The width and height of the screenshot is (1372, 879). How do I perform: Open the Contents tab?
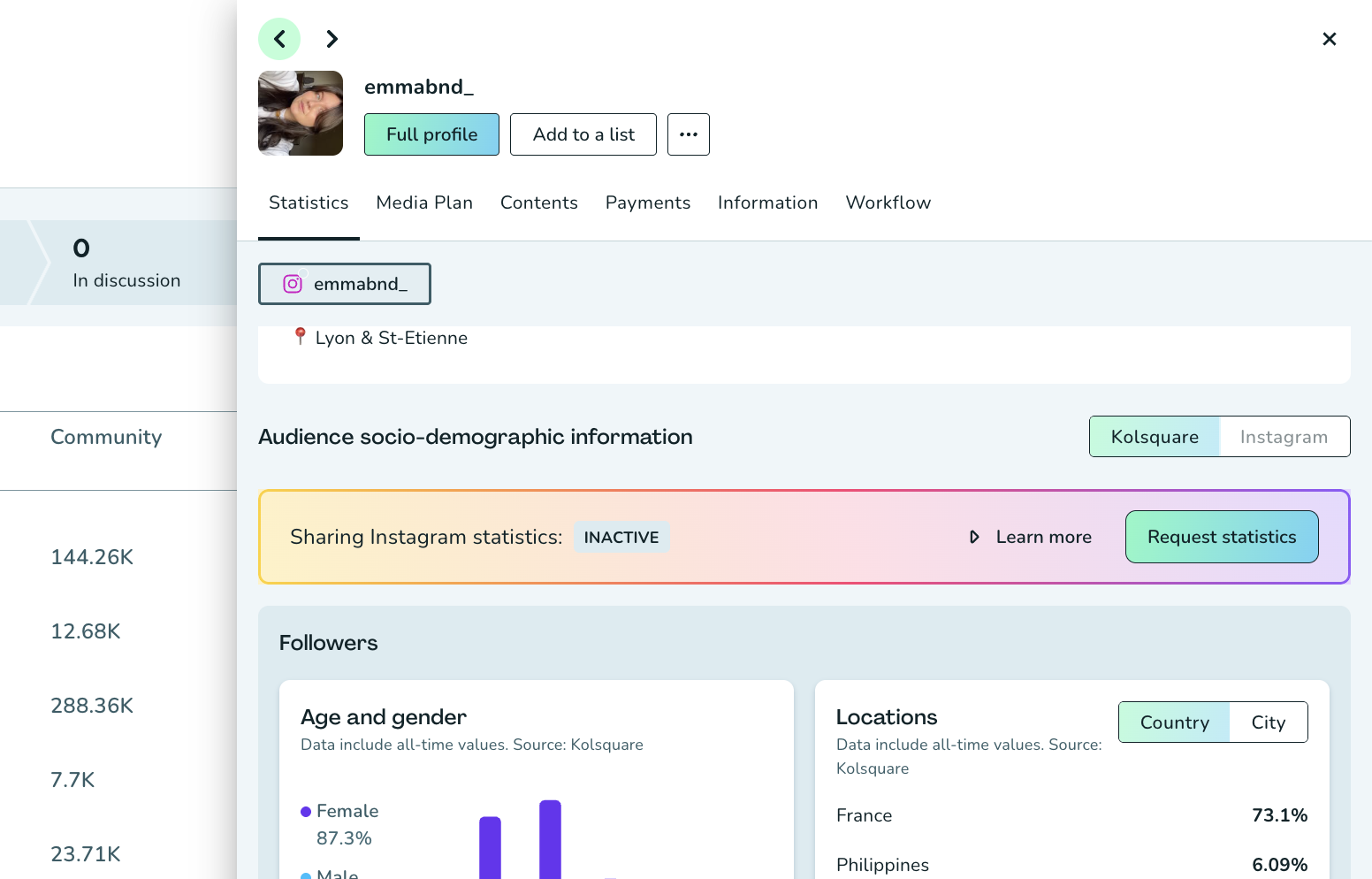click(538, 203)
